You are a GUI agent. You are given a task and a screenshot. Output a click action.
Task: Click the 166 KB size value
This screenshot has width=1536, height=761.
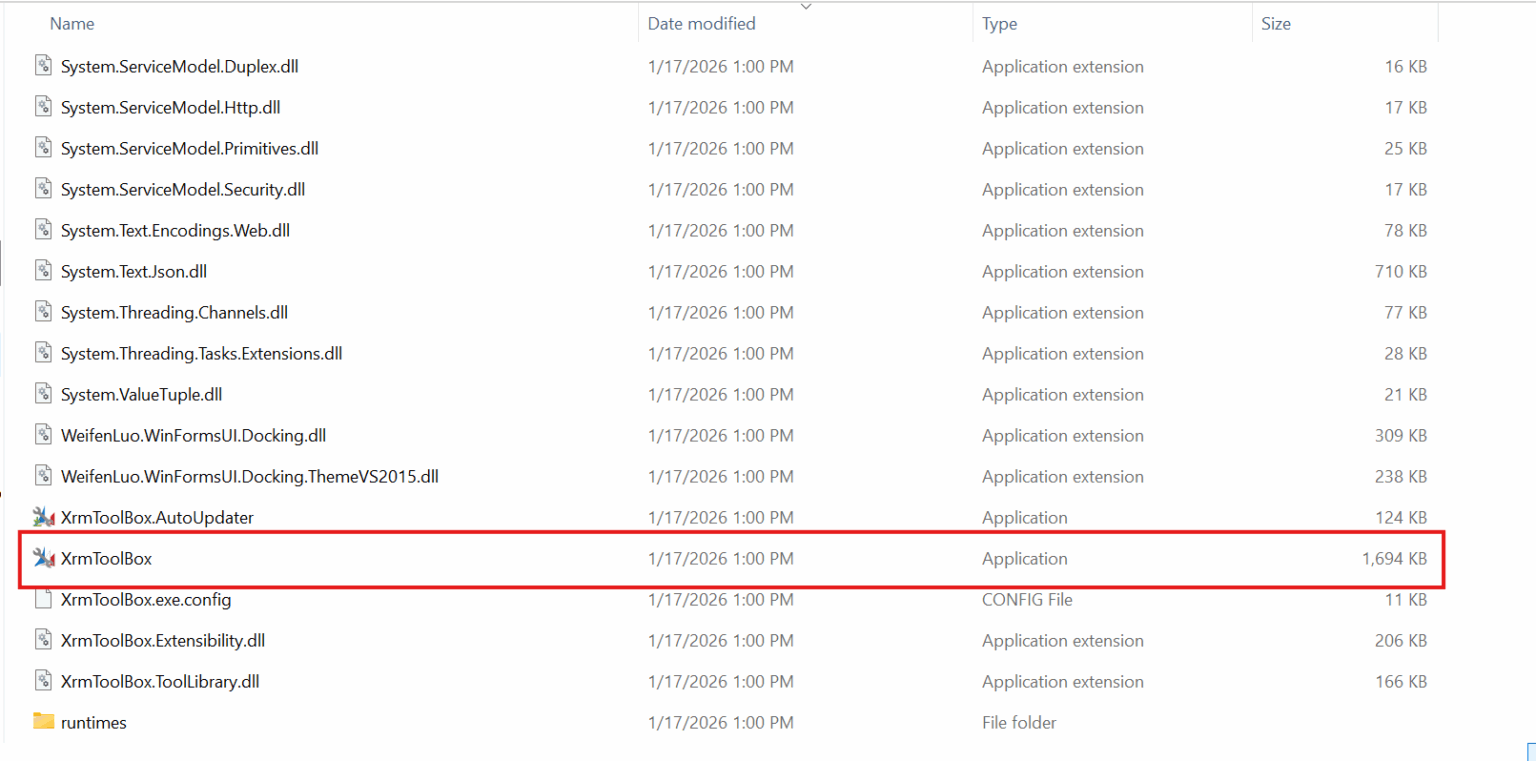point(1401,681)
